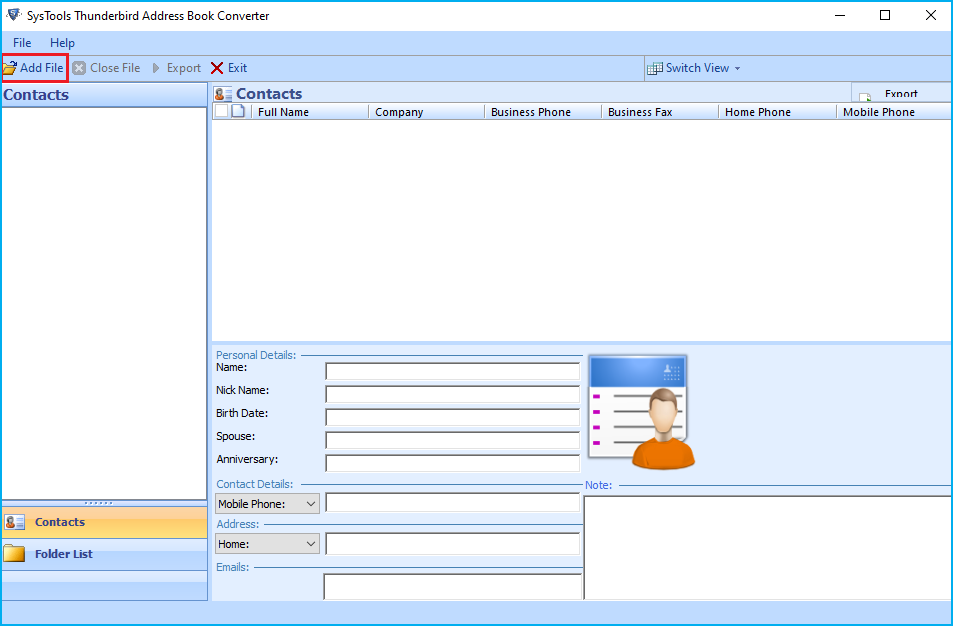
Task: Click the Emails text box
Action: (x=453, y=586)
